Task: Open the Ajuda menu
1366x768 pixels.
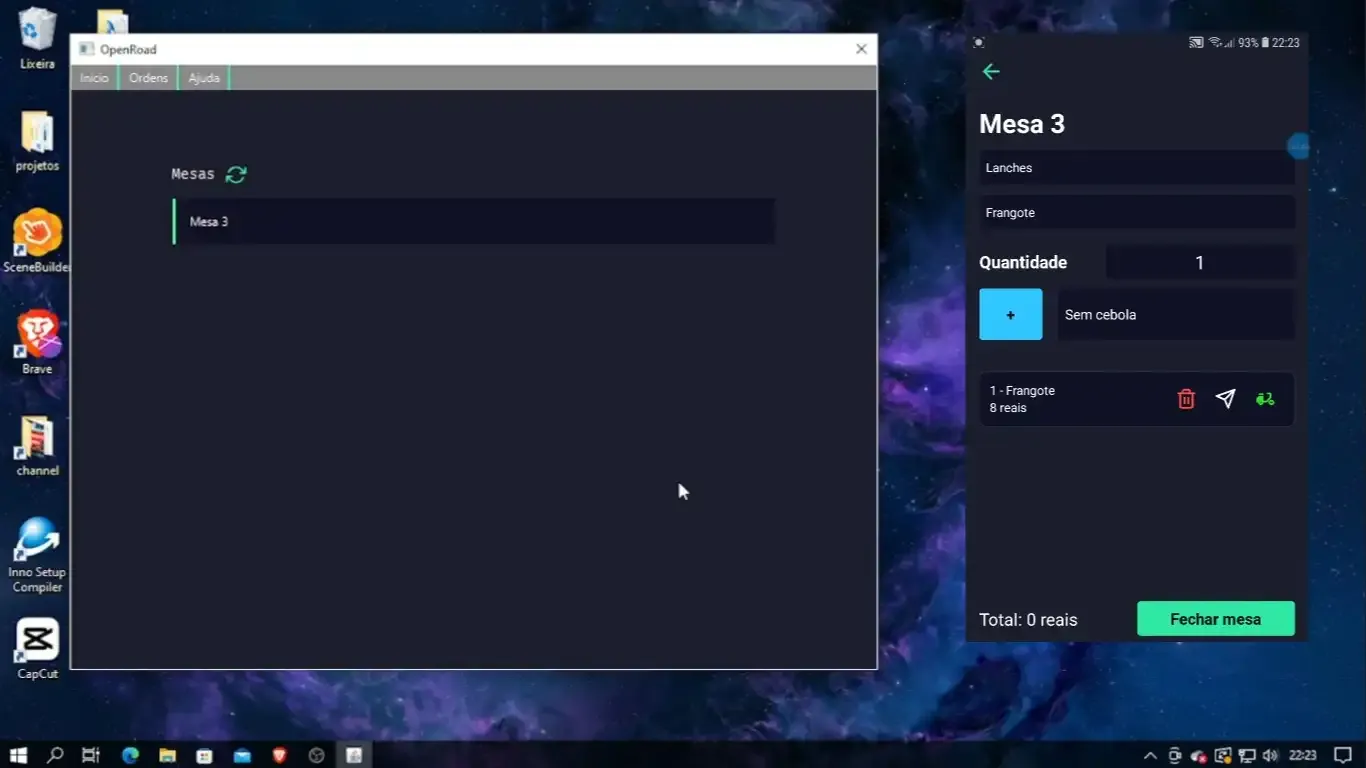Action: [204, 78]
